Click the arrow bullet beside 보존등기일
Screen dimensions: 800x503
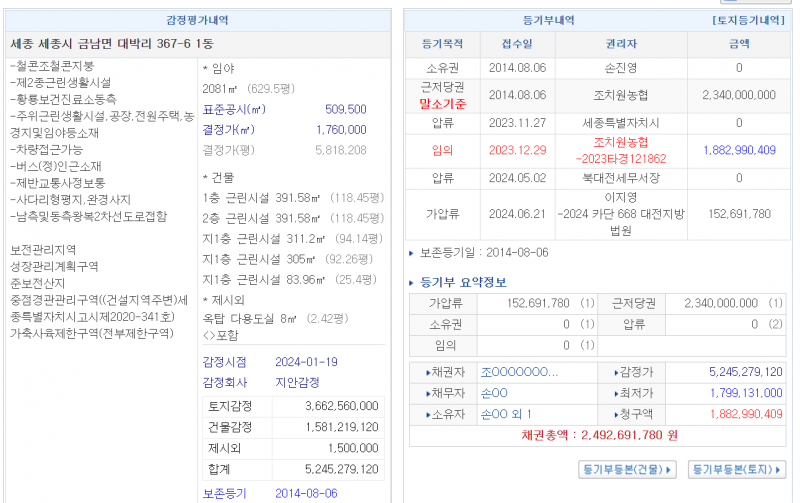412,253
